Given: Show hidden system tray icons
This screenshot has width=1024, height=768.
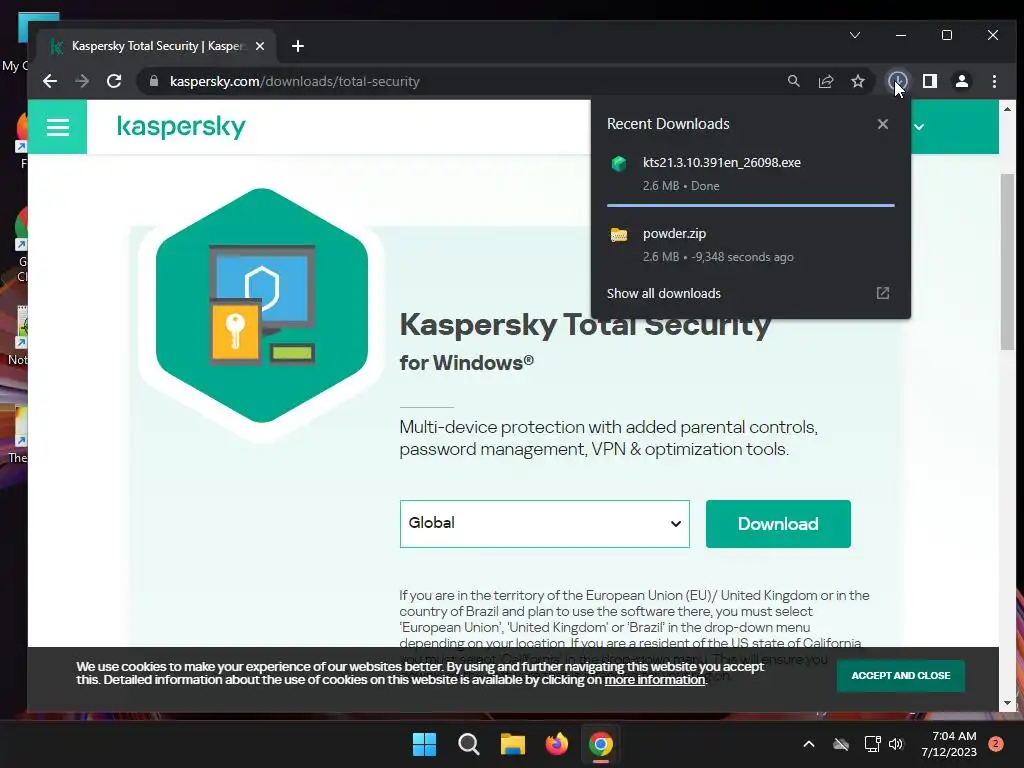Looking at the screenshot, I should point(808,744).
